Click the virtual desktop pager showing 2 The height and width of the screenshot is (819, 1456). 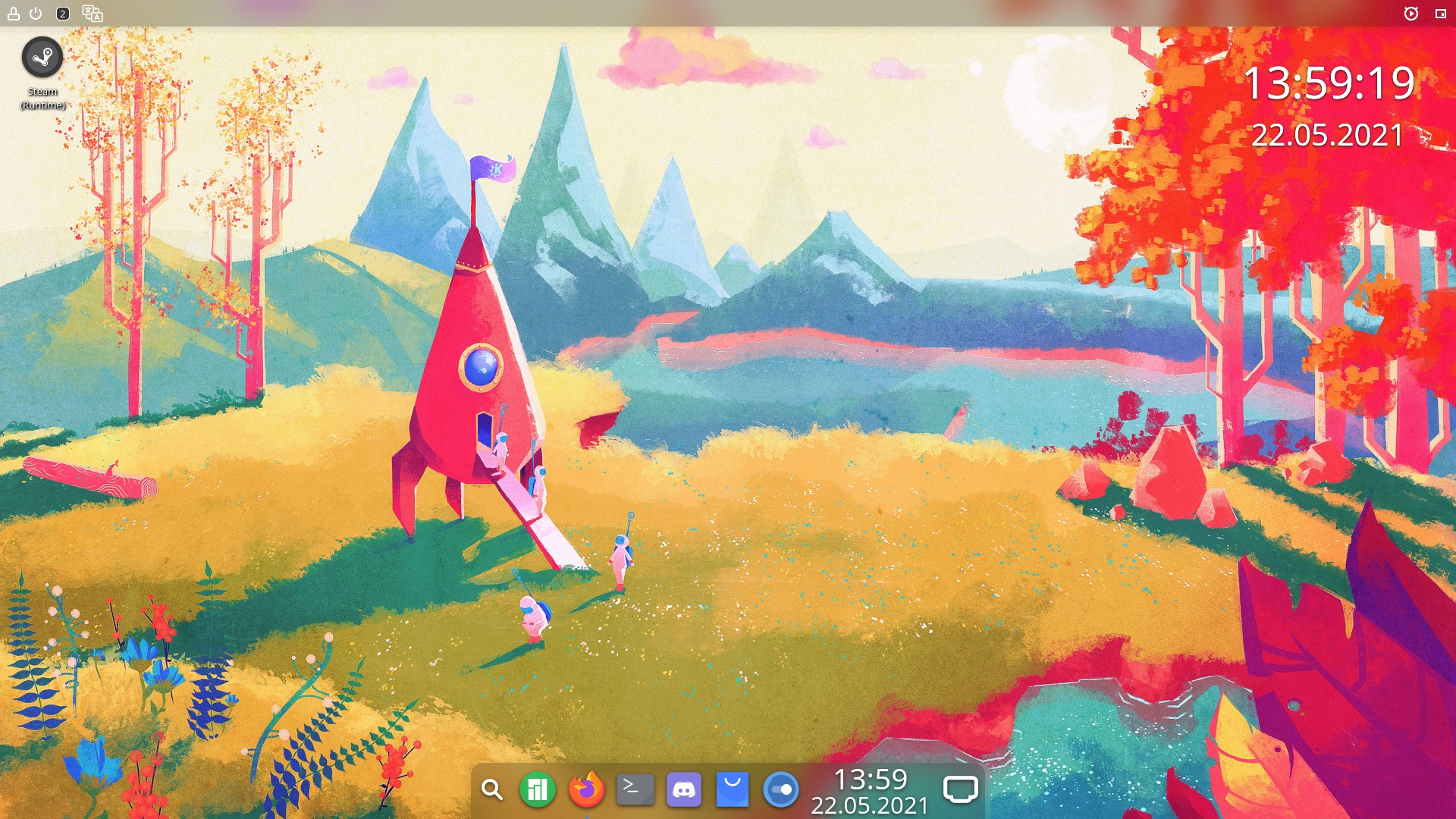tap(63, 14)
